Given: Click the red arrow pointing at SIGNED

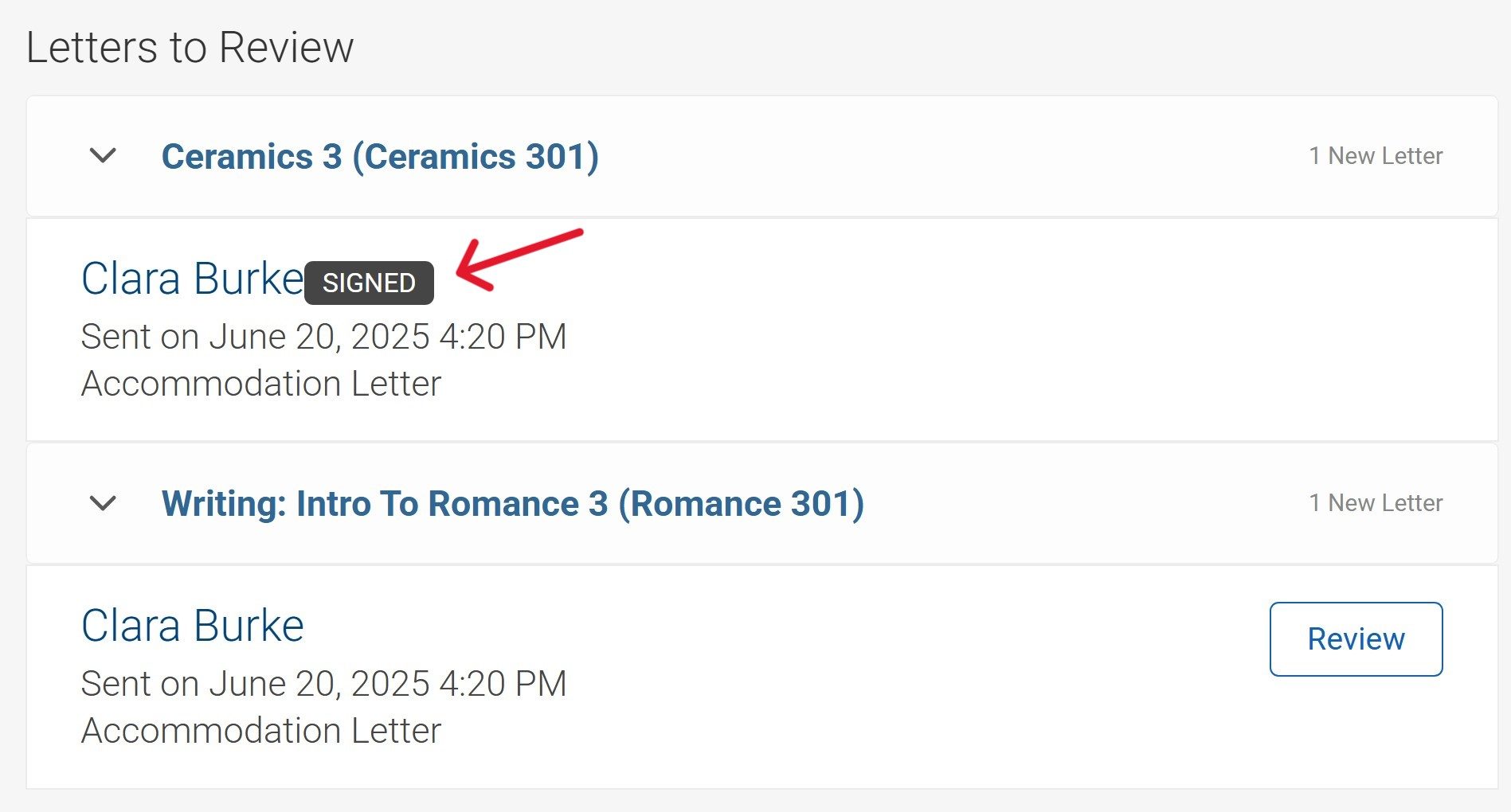Looking at the screenshot, I should click(x=518, y=258).
